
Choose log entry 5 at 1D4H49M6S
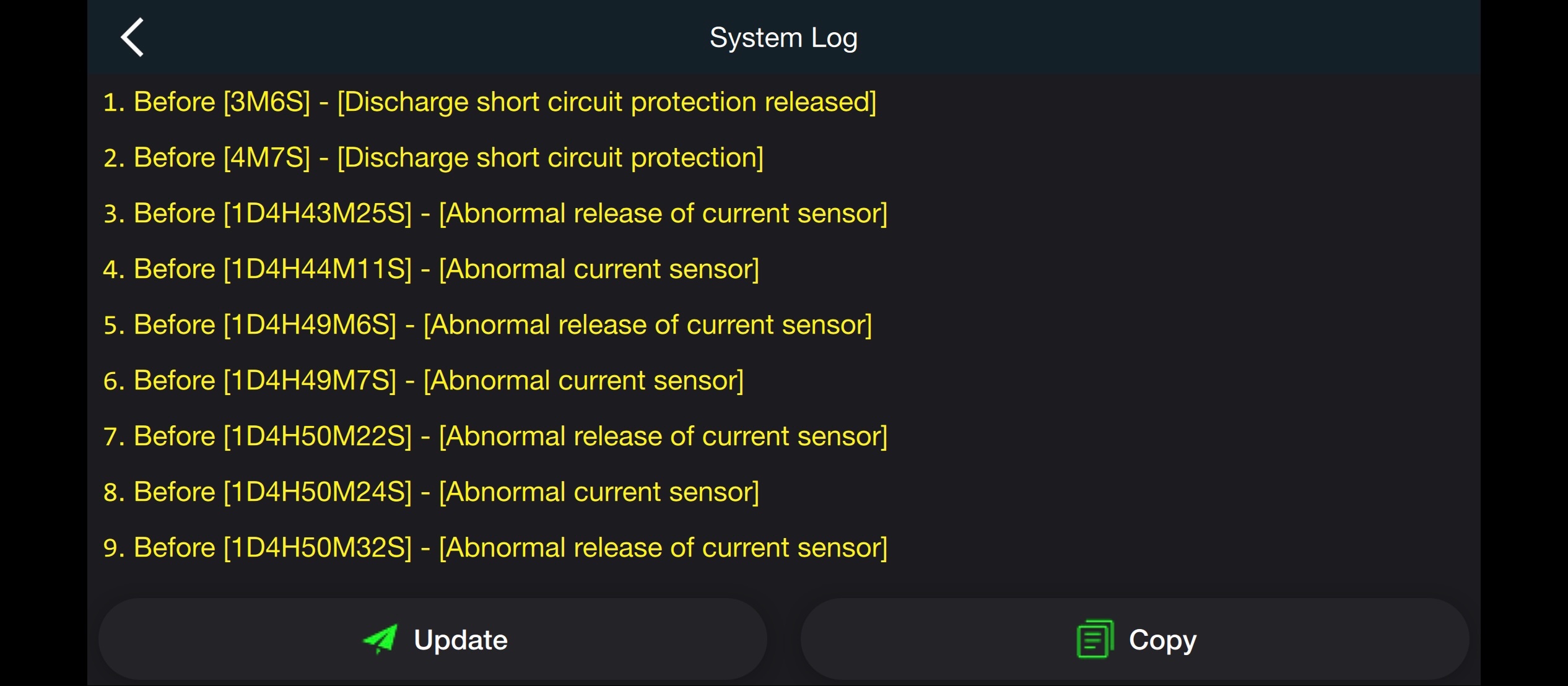click(x=487, y=325)
